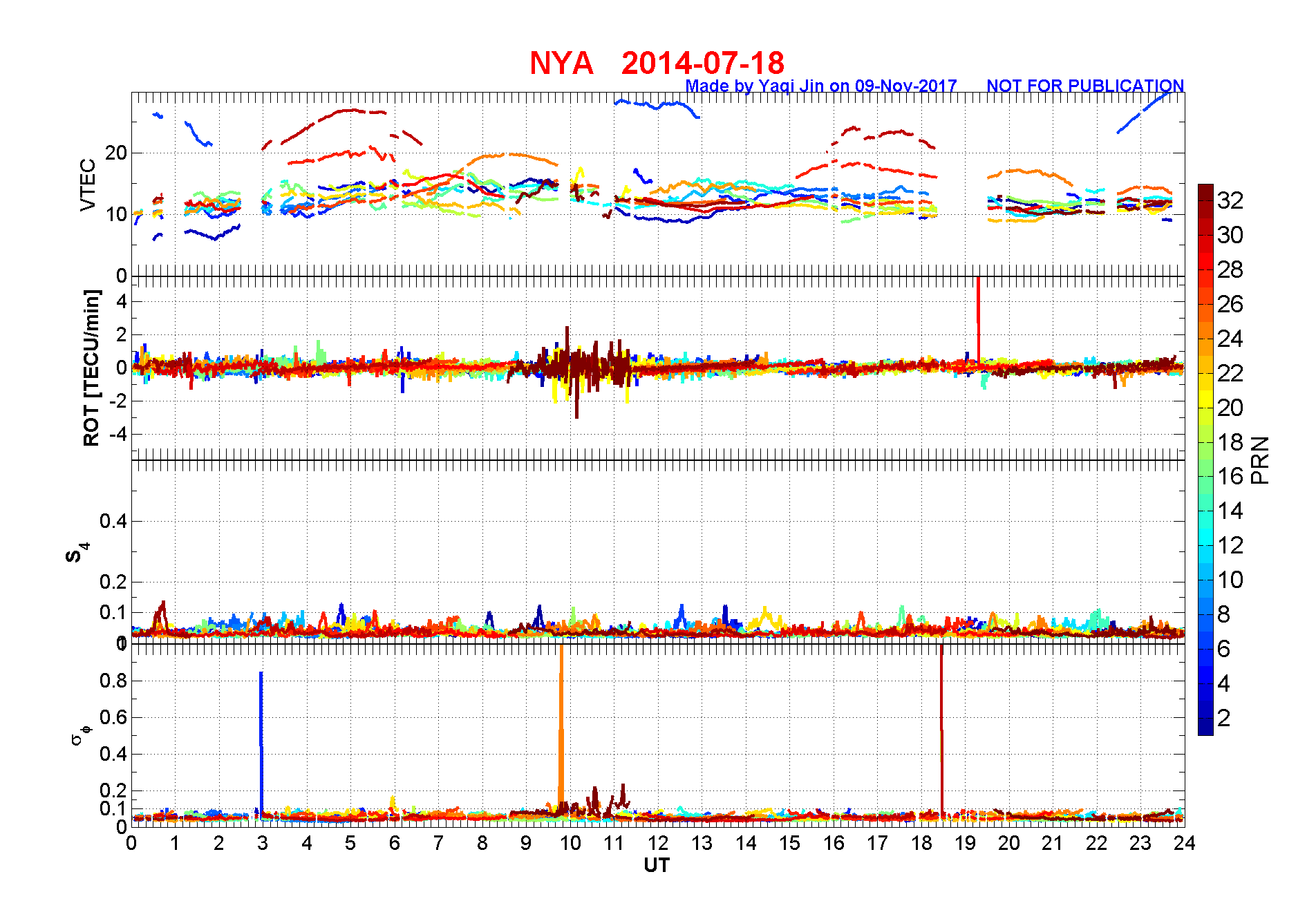The width and height of the screenshot is (1316, 919).
Task: Click the 'NOT FOR PUBLICATION' label
Action: (1085, 86)
